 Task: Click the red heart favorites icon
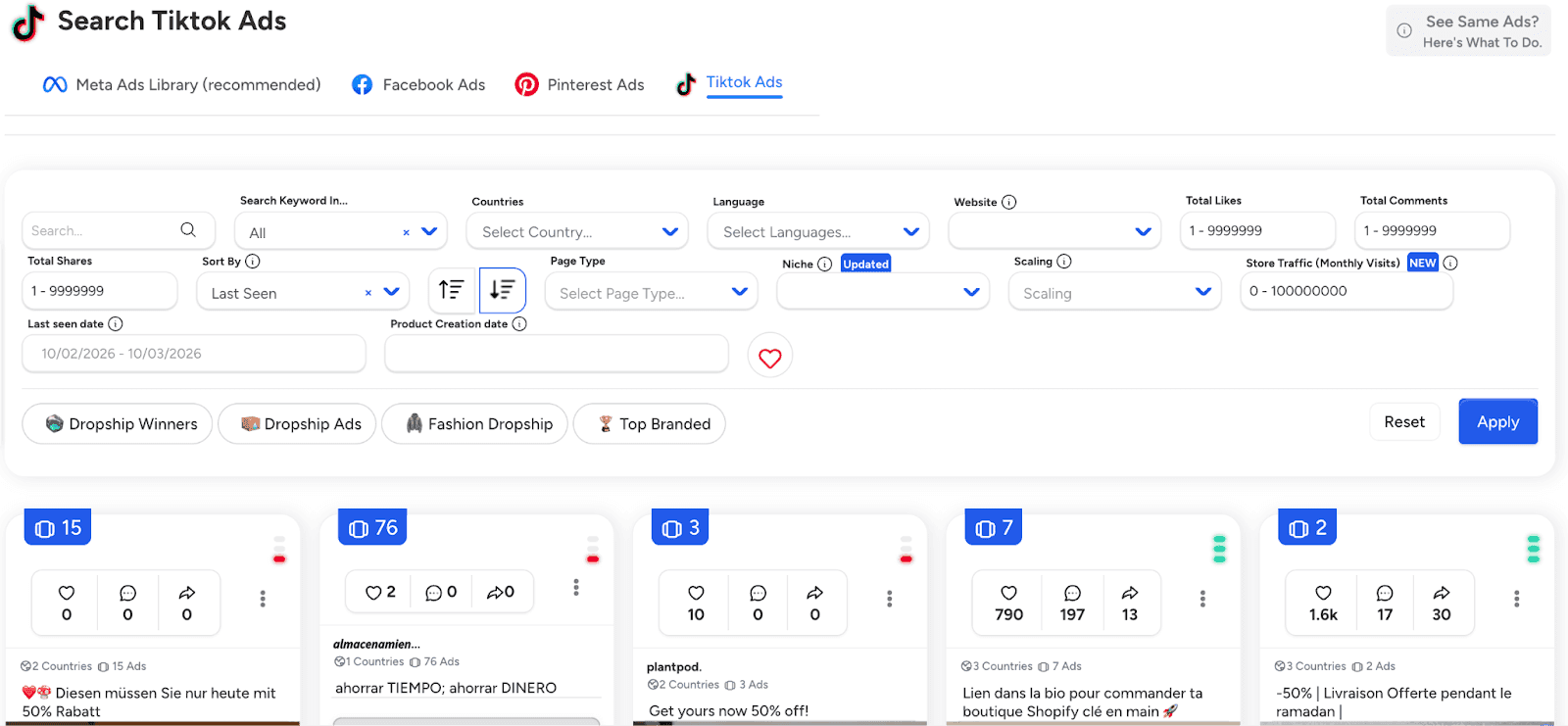click(770, 357)
